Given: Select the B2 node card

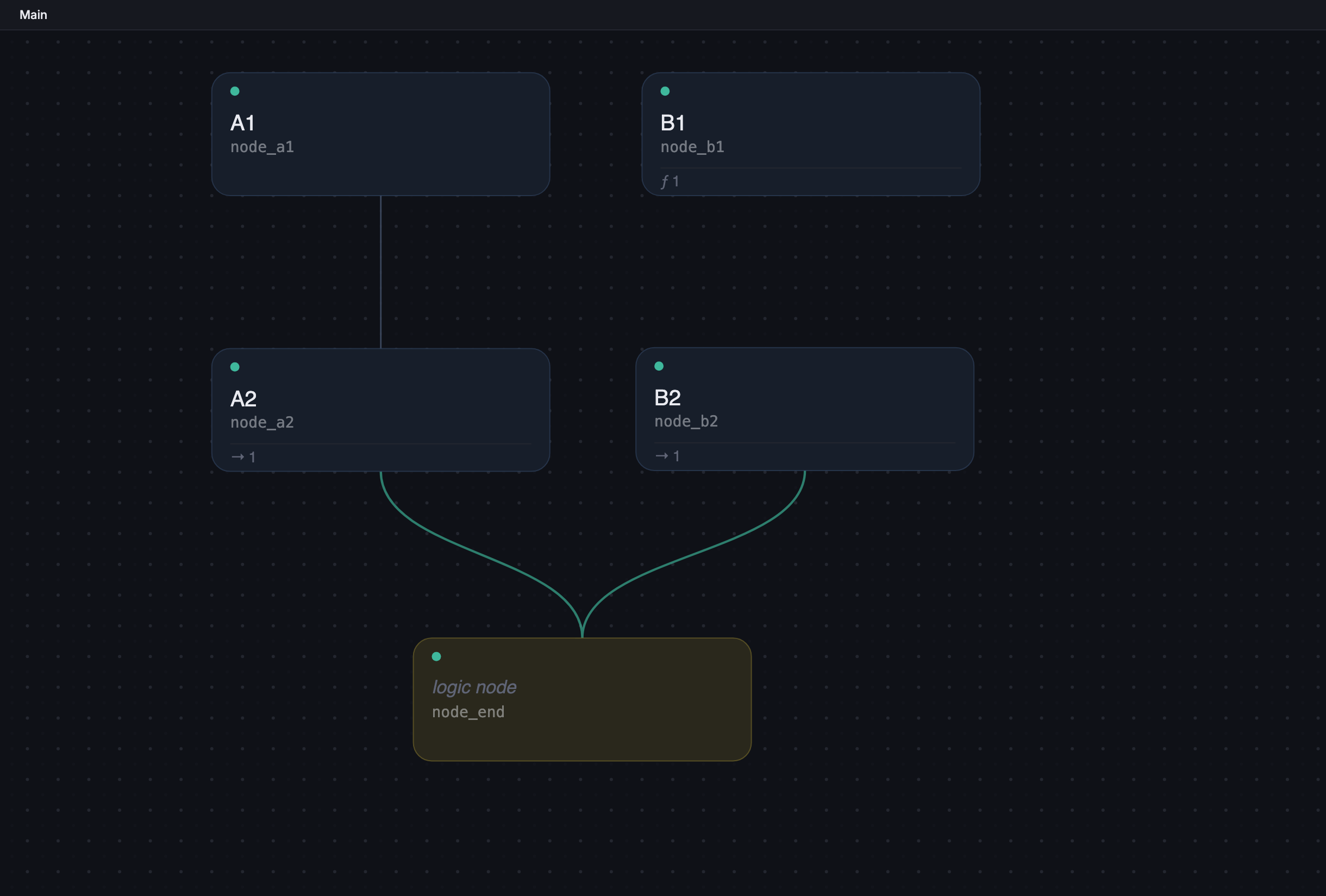Looking at the screenshot, I should (804, 409).
